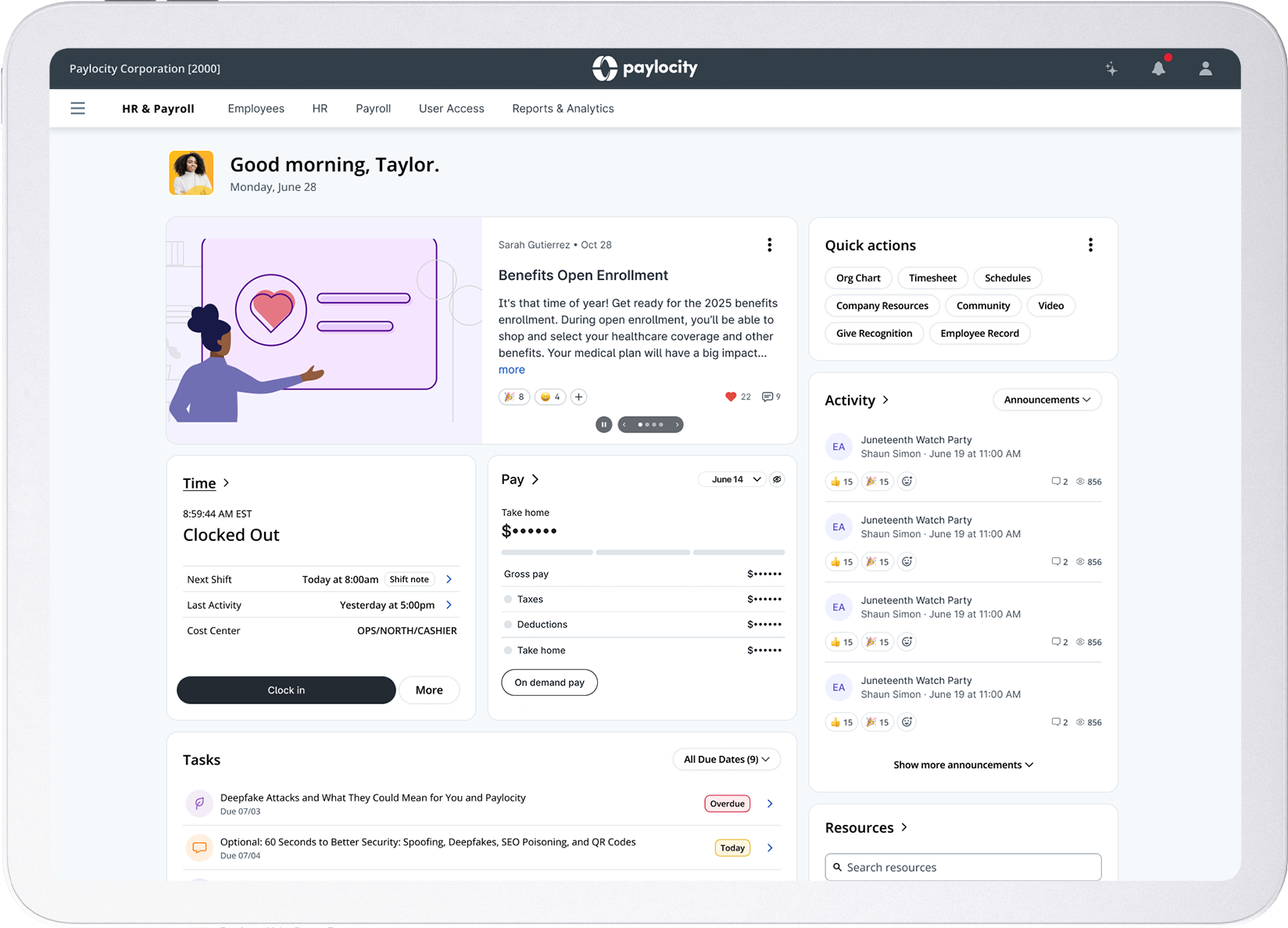Image resolution: width=1288 pixels, height=928 pixels.
Task: Click the Overdue status badge
Action: click(x=727, y=804)
